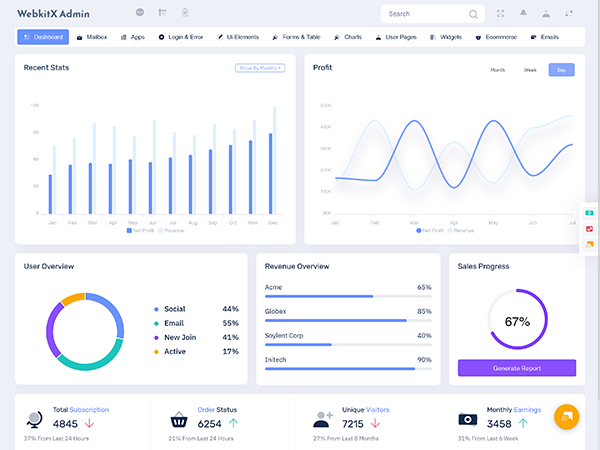Click the Dashboard button
The width and height of the screenshot is (600, 450).
(43, 37)
